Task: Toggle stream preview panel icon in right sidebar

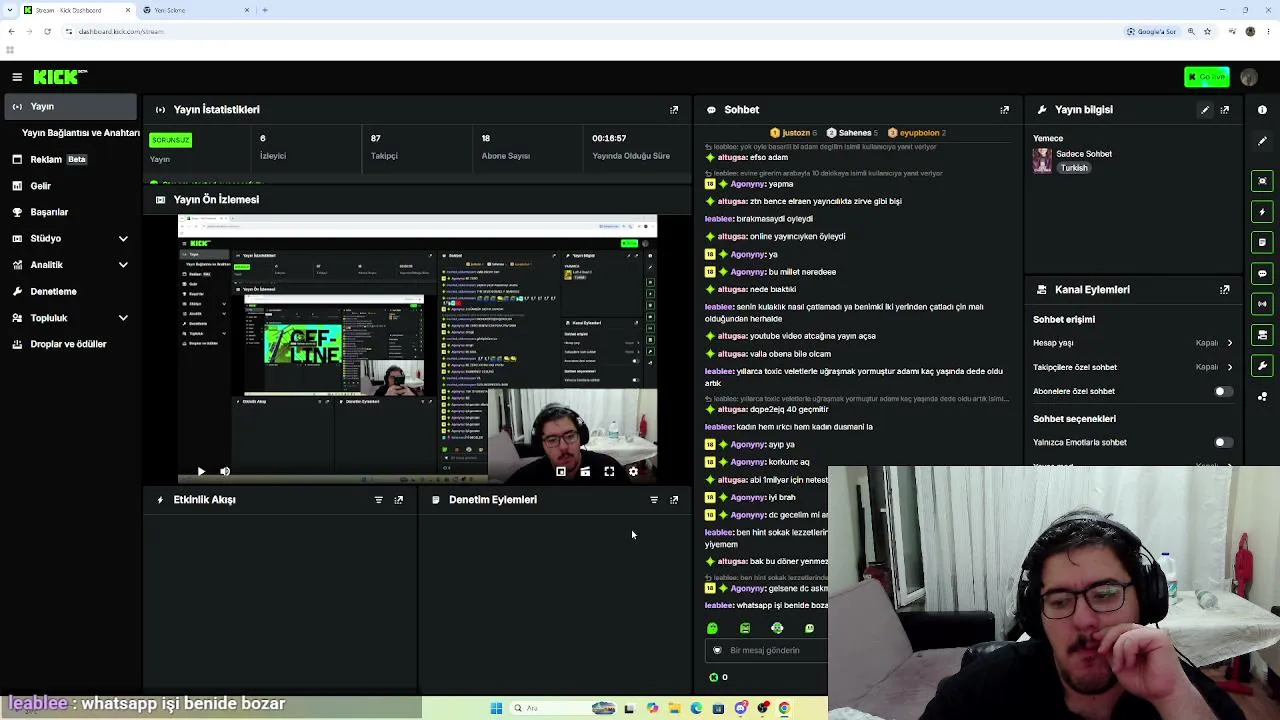Action: (1262, 181)
